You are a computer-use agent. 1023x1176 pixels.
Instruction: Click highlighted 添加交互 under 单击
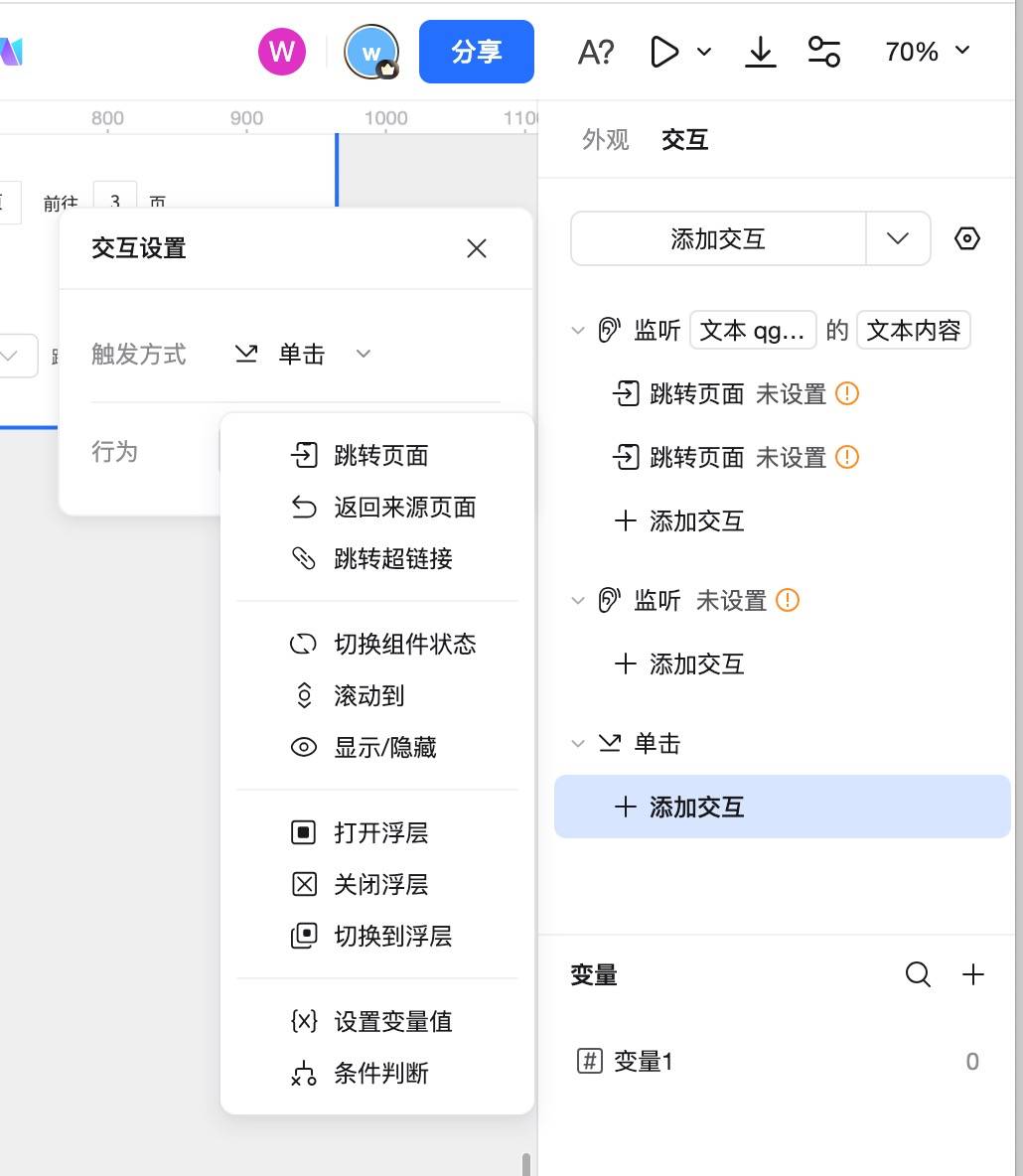pyautogui.click(x=783, y=807)
